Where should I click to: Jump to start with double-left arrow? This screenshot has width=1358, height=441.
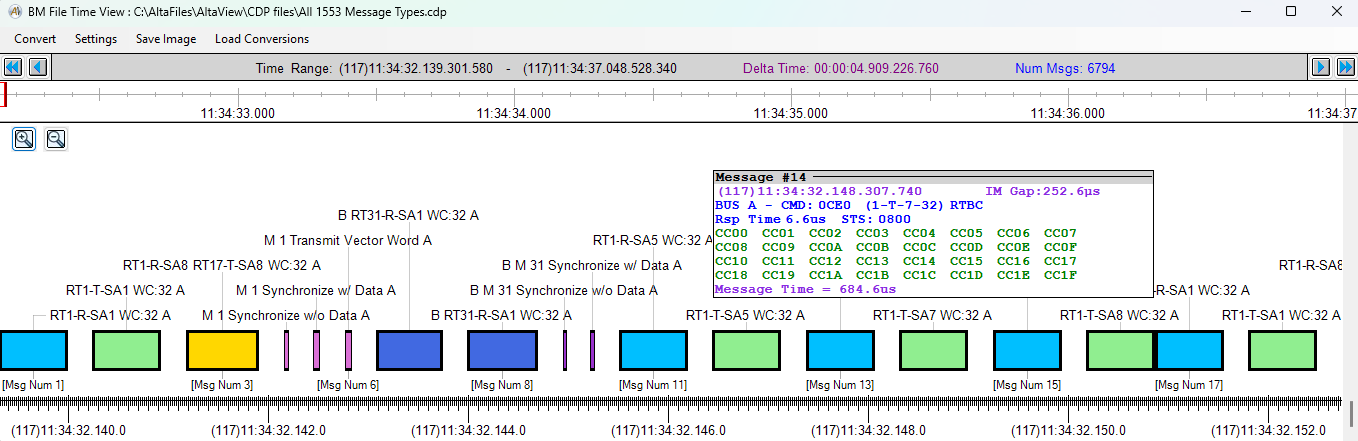point(13,67)
